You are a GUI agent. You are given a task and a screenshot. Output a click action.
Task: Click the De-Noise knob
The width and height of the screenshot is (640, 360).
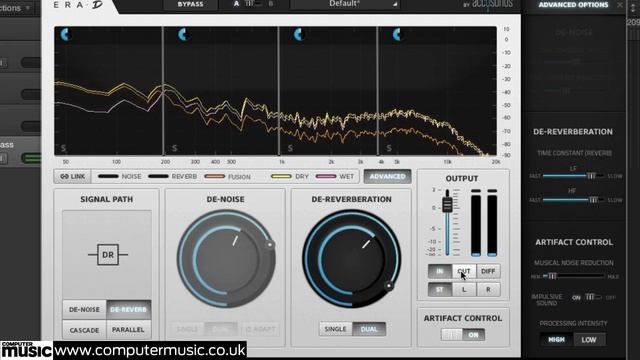coord(226,259)
